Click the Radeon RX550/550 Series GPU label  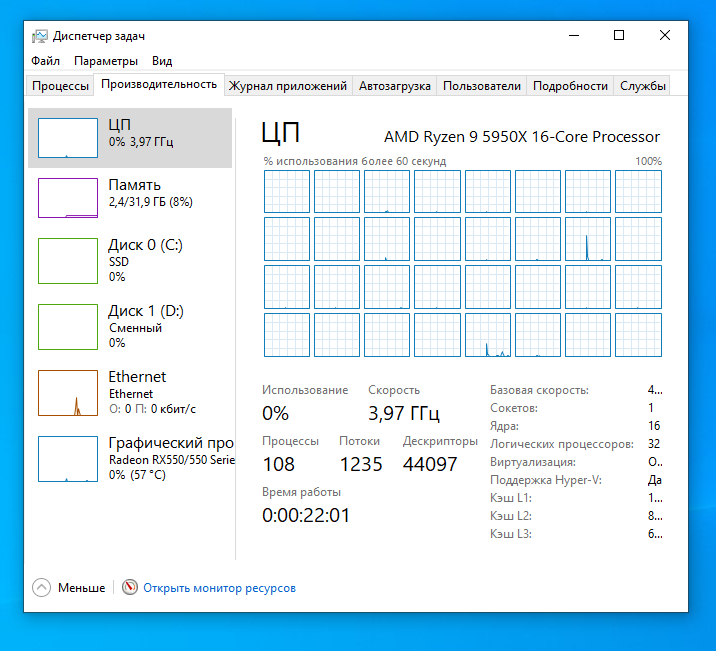(172, 460)
